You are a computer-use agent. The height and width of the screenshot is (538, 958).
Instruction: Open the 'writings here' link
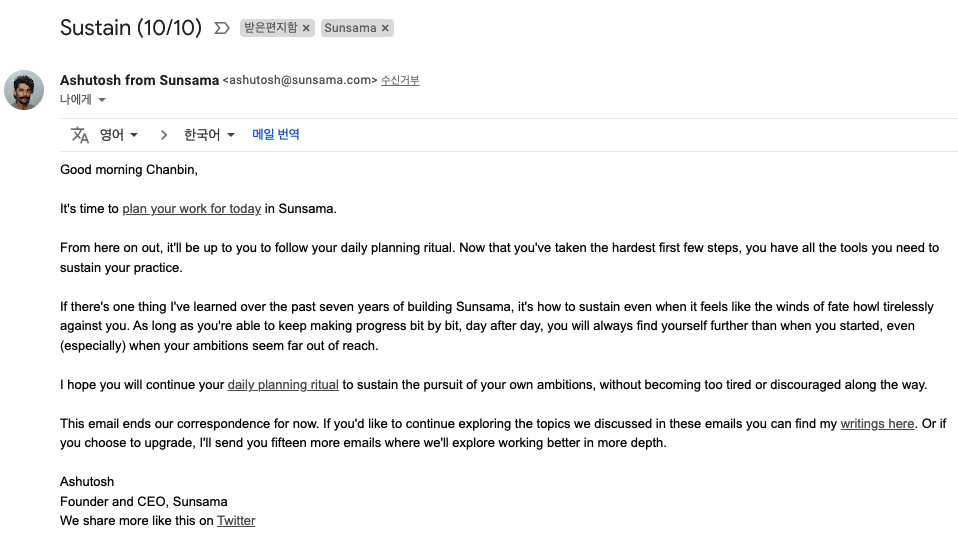coord(877,424)
